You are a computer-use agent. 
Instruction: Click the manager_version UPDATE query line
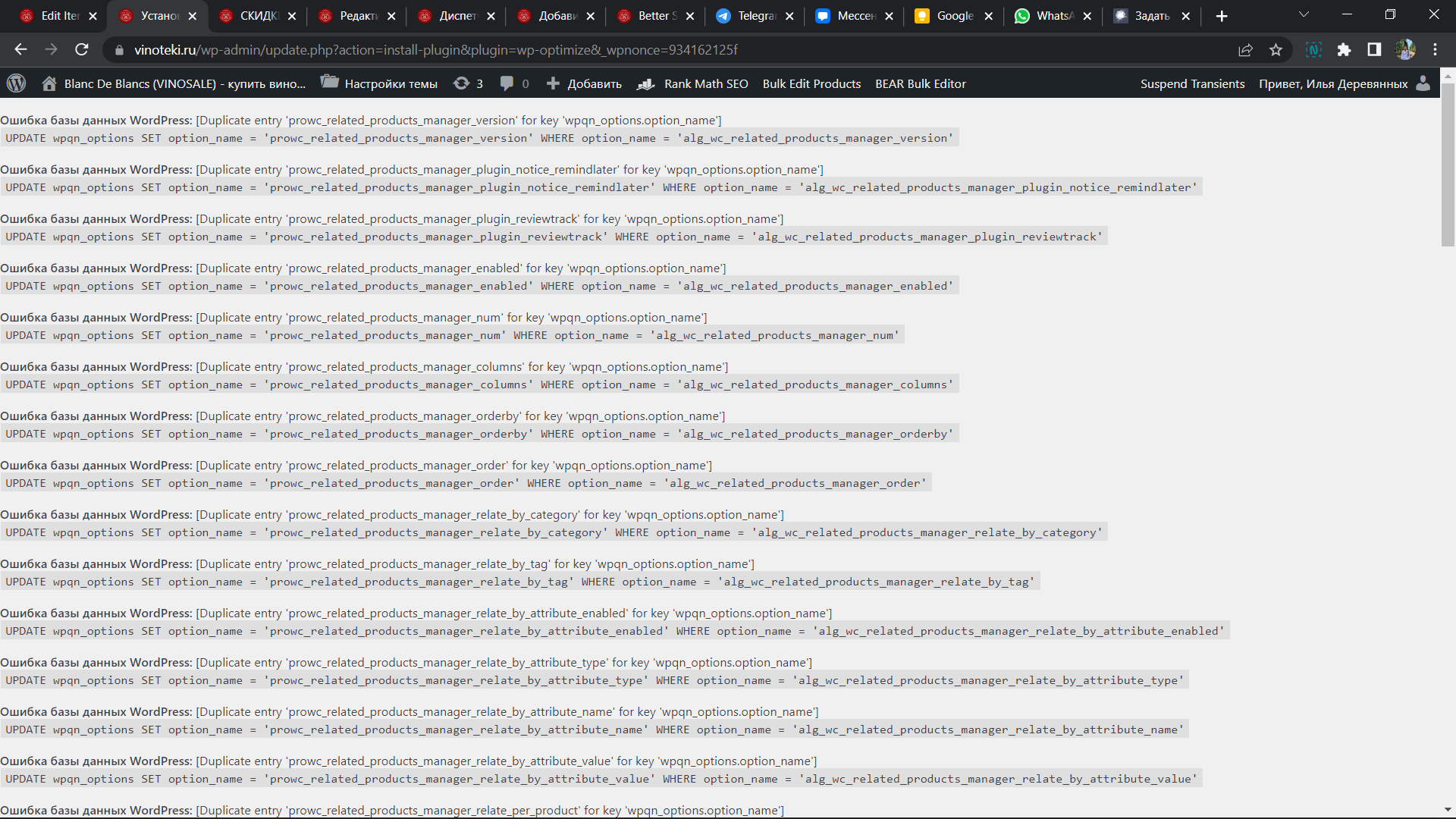(479, 138)
